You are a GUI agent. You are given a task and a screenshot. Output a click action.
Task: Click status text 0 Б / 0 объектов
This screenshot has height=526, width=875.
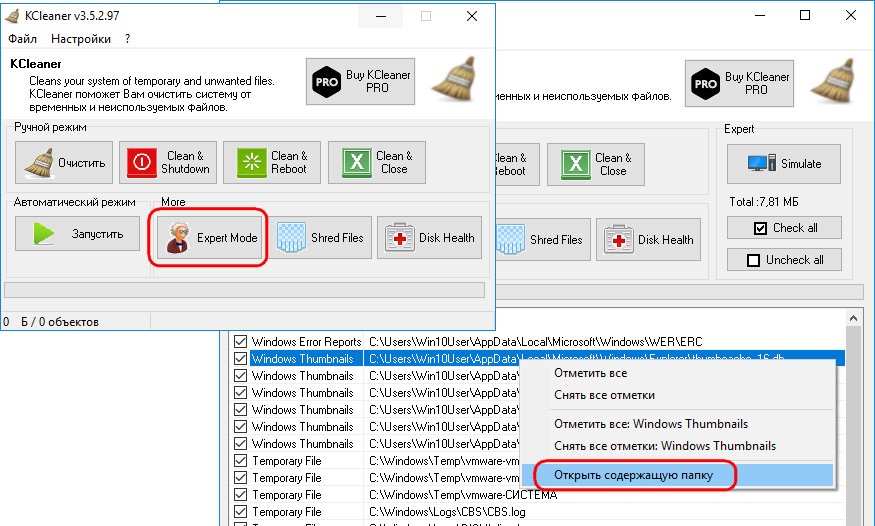(51, 322)
